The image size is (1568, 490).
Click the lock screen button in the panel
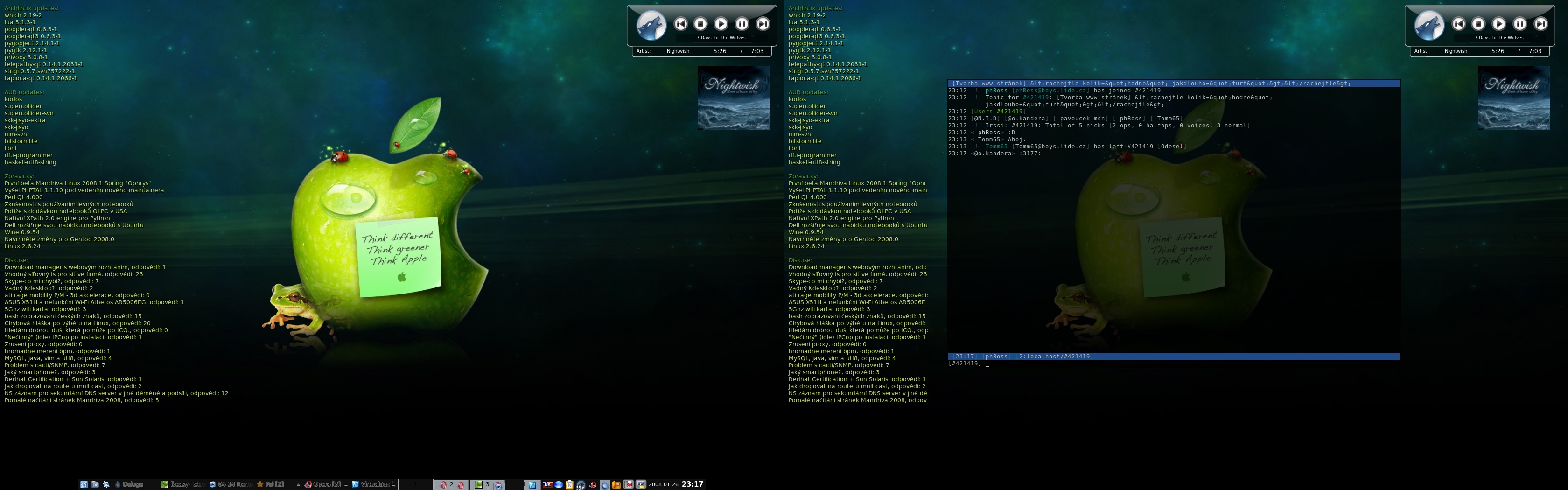pyautogui.click(x=641, y=484)
